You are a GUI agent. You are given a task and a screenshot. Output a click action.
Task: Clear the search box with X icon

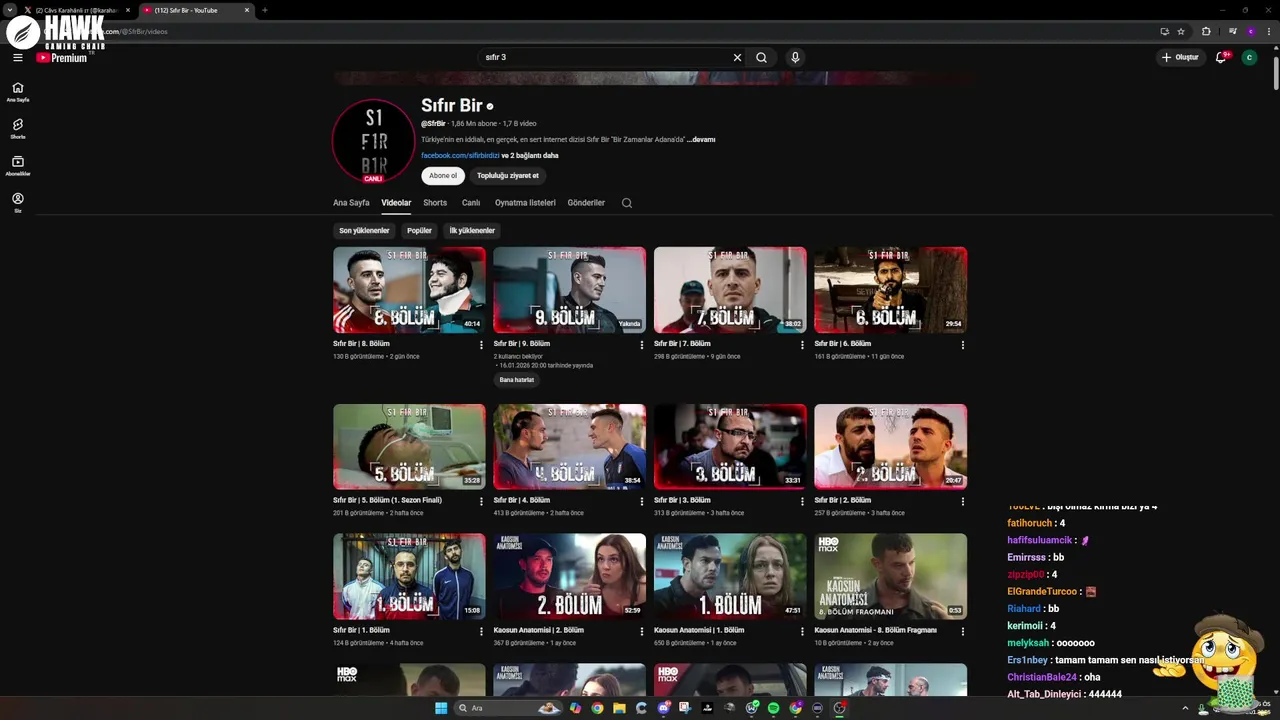pyautogui.click(x=737, y=57)
